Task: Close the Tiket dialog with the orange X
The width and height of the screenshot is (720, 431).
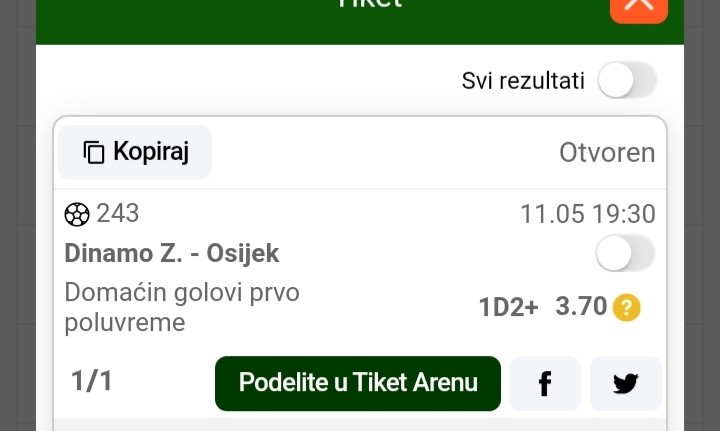Action: [638, 6]
